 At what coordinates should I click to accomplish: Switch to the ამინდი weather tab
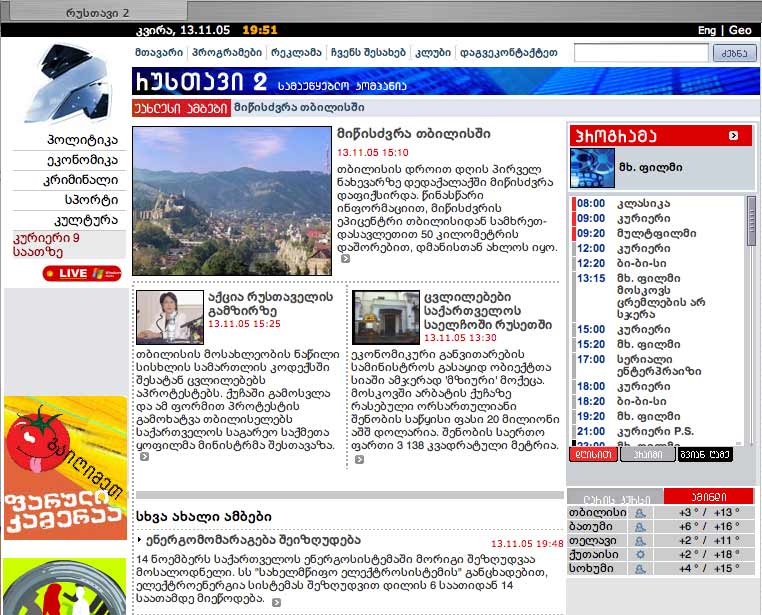pyautogui.click(x=709, y=496)
